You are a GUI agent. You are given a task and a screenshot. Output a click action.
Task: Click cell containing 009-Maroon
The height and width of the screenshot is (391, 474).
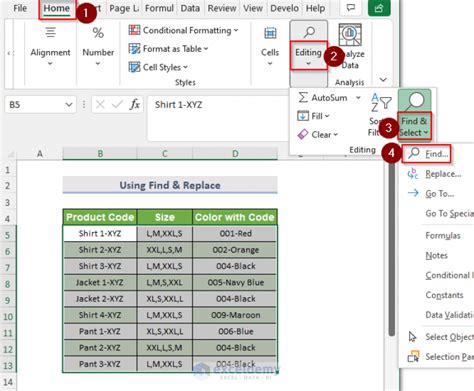tap(235, 315)
